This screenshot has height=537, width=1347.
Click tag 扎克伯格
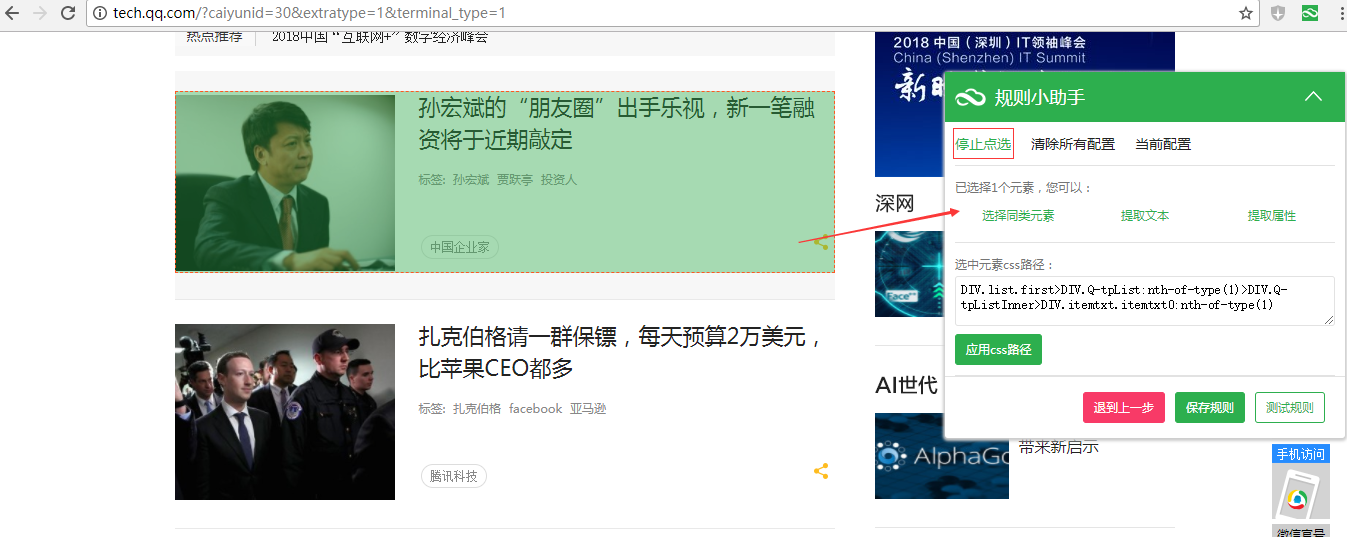(477, 409)
